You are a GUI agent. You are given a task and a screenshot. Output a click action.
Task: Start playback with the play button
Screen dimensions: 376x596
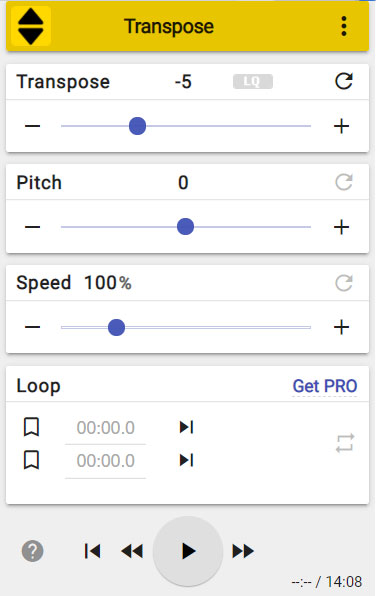pos(188,551)
